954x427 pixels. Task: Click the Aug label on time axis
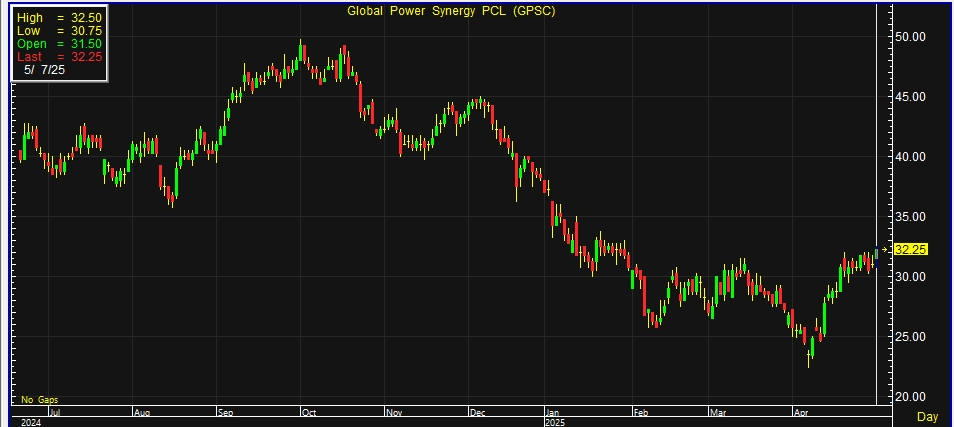click(141, 412)
